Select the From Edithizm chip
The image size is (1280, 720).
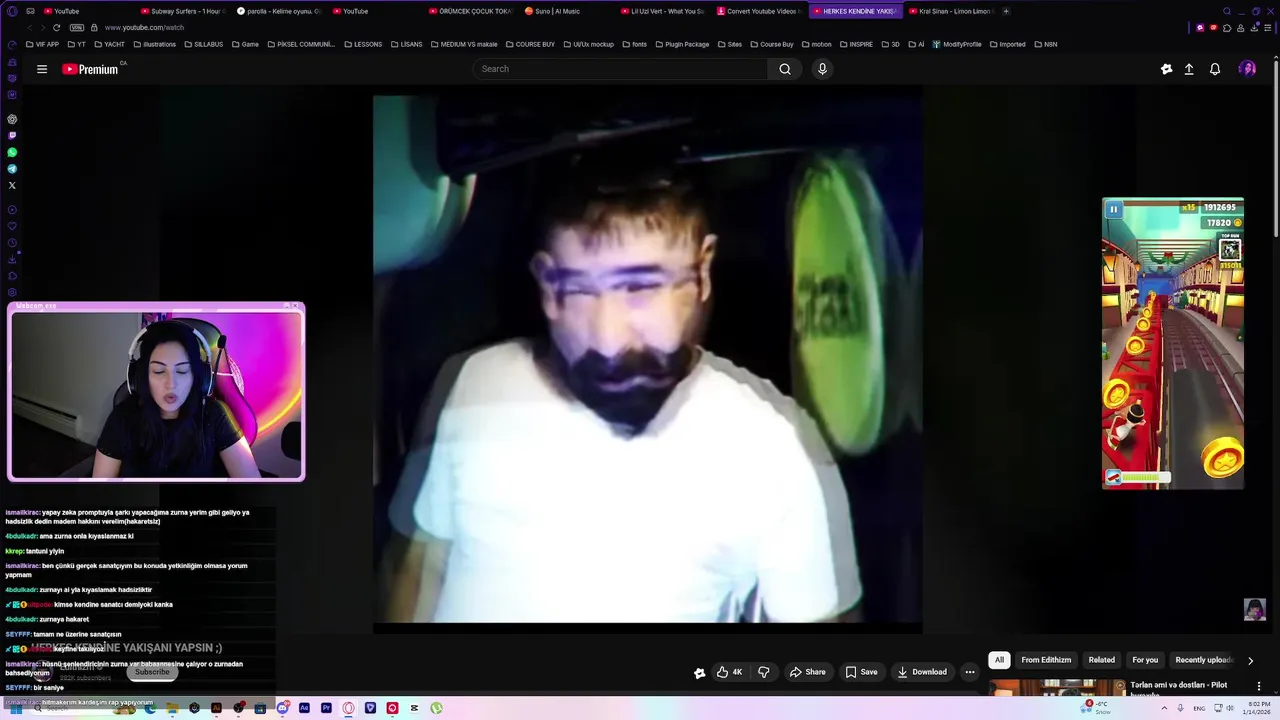pos(1046,660)
